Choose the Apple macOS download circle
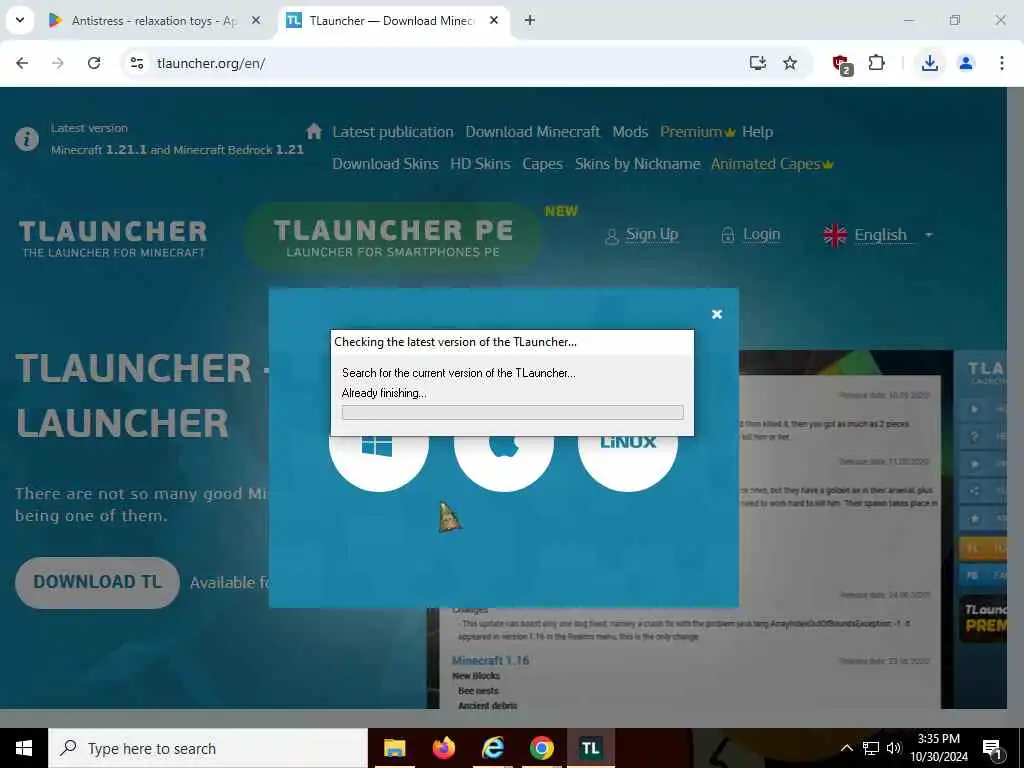The width and height of the screenshot is (1024, 768). tap(504, 462)
